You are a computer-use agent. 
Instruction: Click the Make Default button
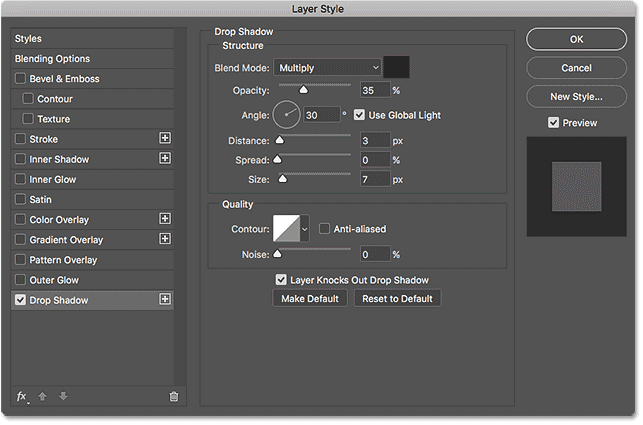[310, 299]
